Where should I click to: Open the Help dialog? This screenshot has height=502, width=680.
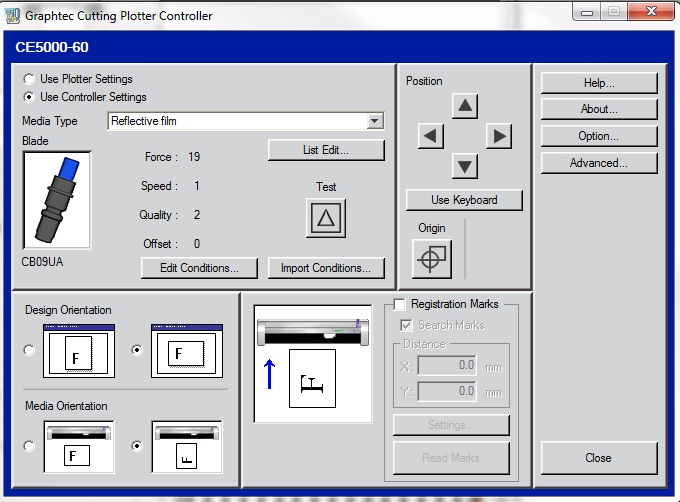(x=599, y=83)
